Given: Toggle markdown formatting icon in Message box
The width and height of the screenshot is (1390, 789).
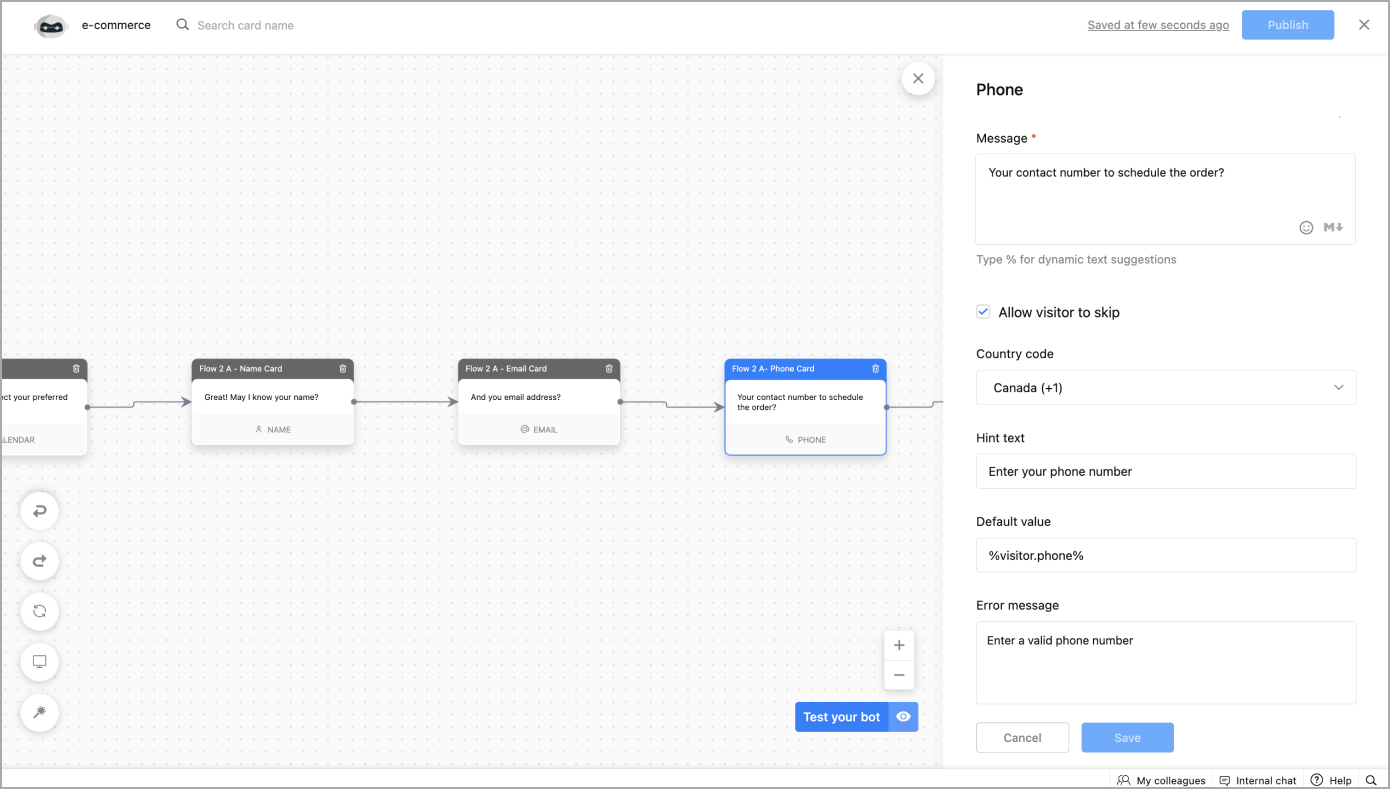Looking at the screenshot, I should point(1333,228).
